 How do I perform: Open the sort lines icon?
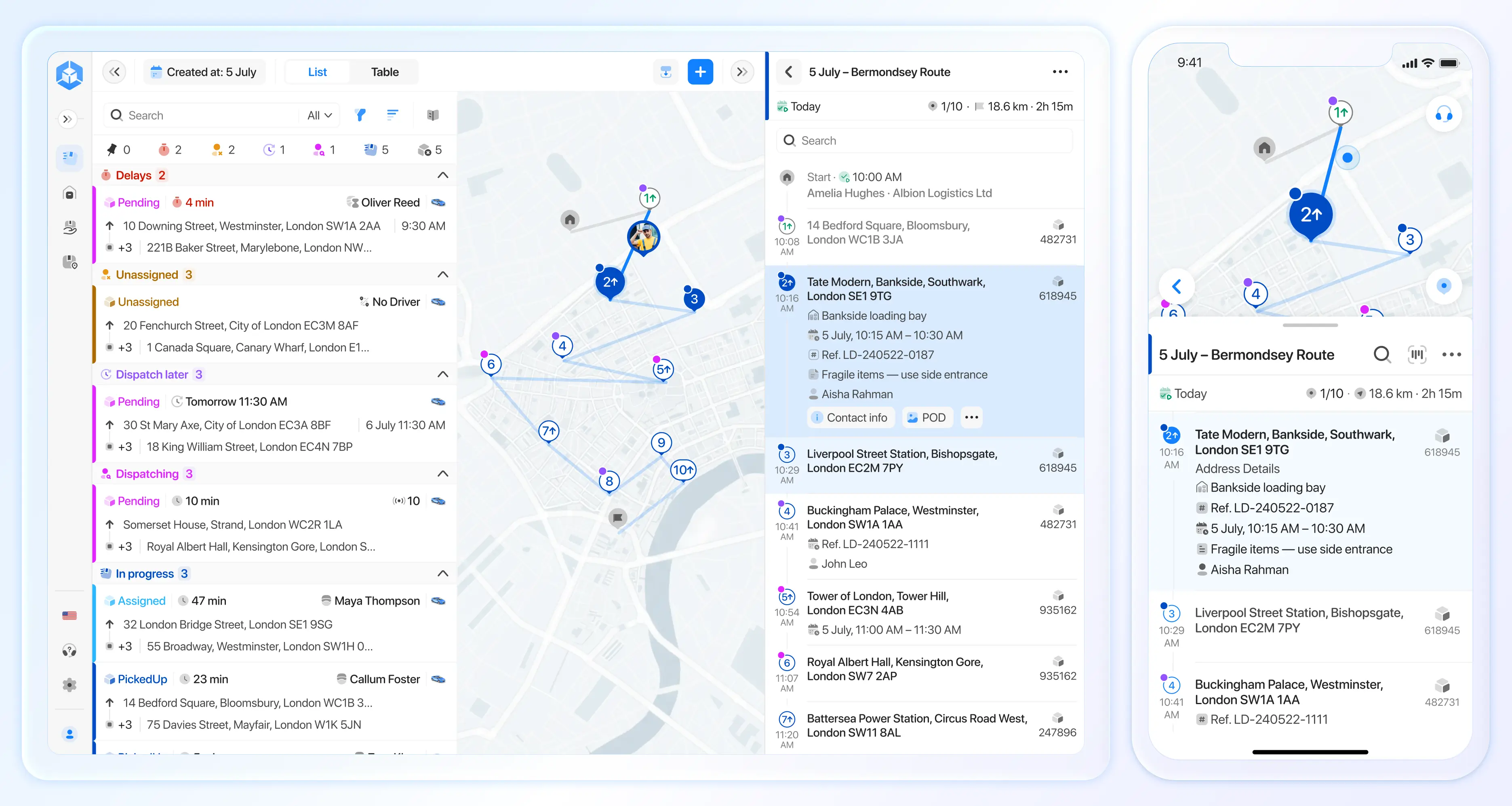coord(392,115)
